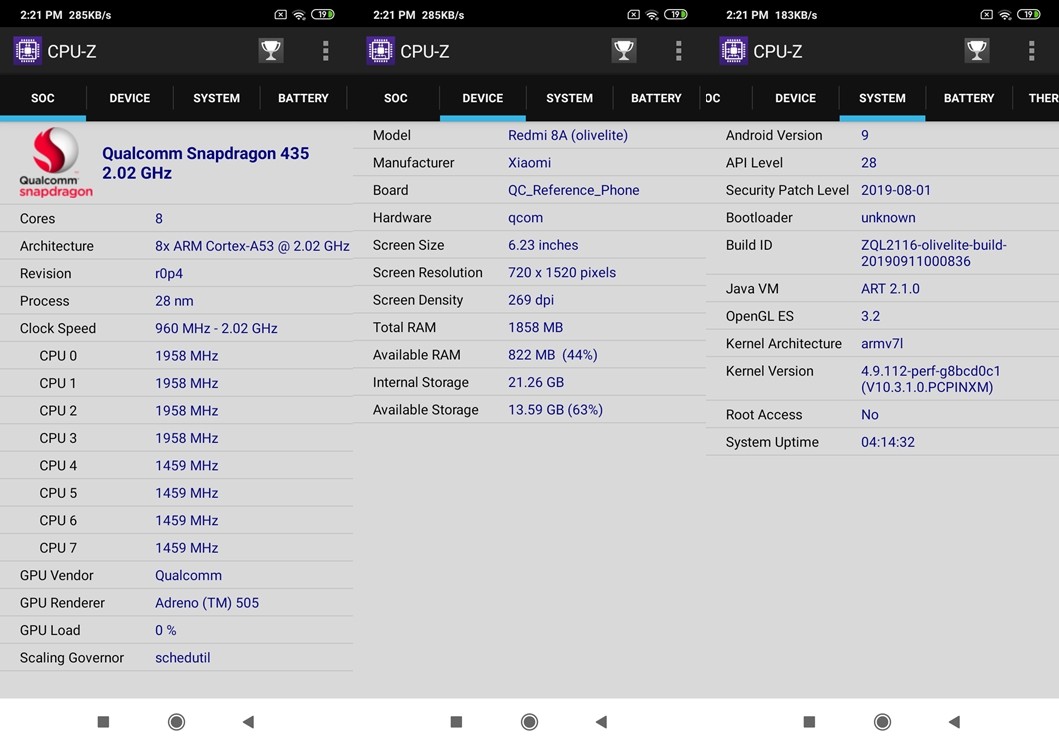Tap the GPU Load value 0 %
Screen dimensions: 1059x745
tap(165, 631)
